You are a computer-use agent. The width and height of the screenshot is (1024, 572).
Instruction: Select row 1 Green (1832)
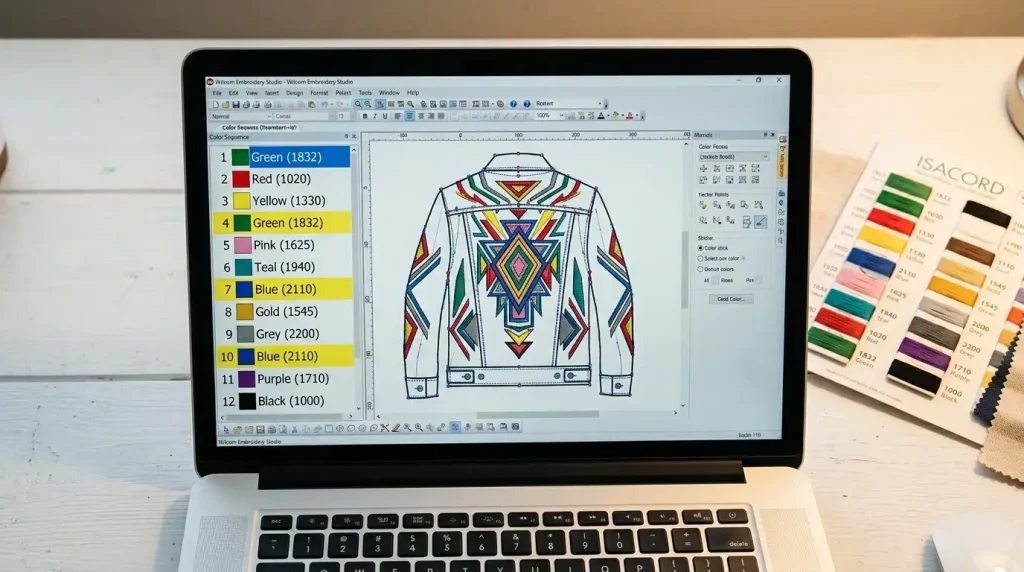point(283,157)
